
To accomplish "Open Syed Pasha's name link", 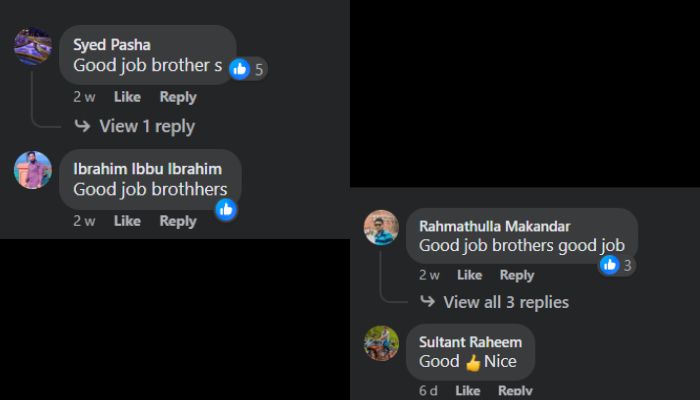I will (x=112, y=45).
